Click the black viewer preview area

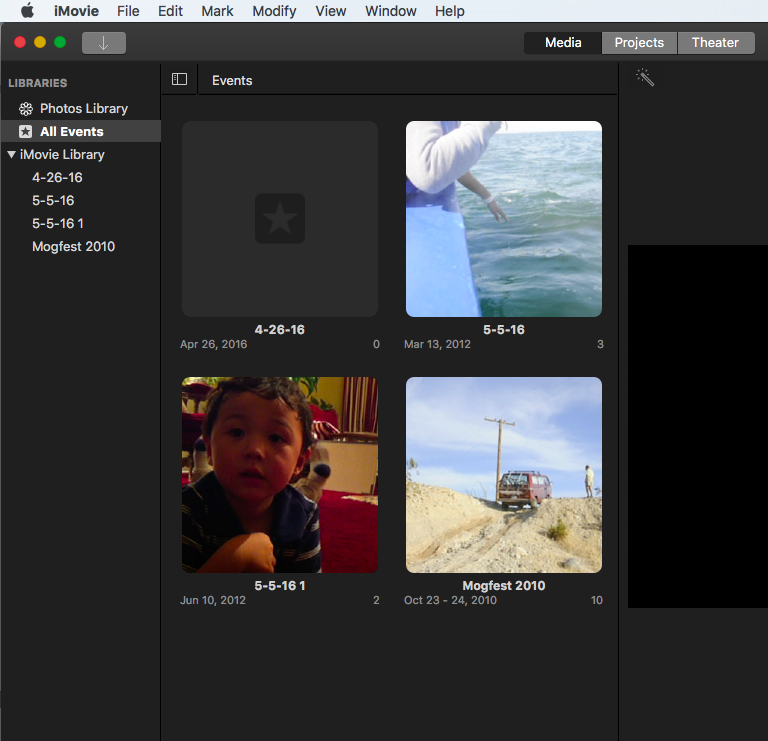697,426
